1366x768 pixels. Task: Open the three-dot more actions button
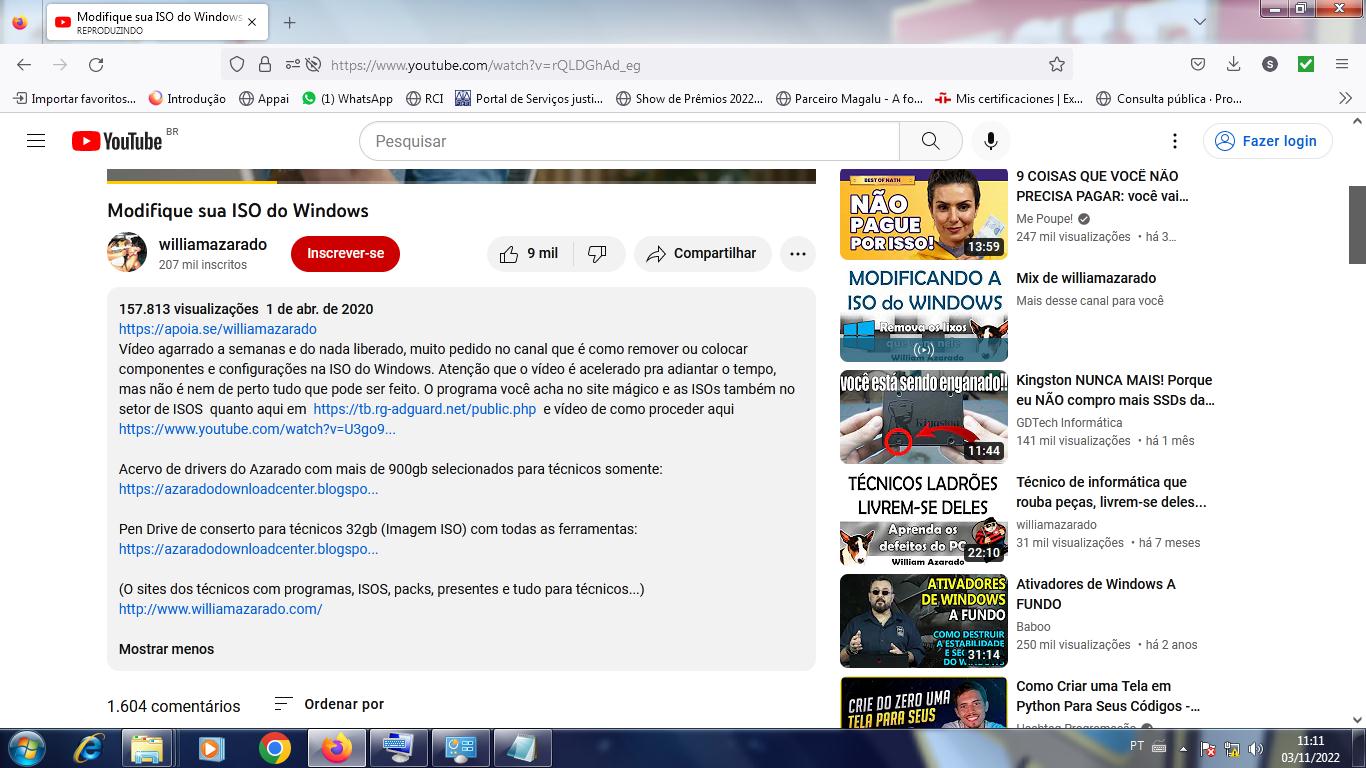tap(797, 254)
